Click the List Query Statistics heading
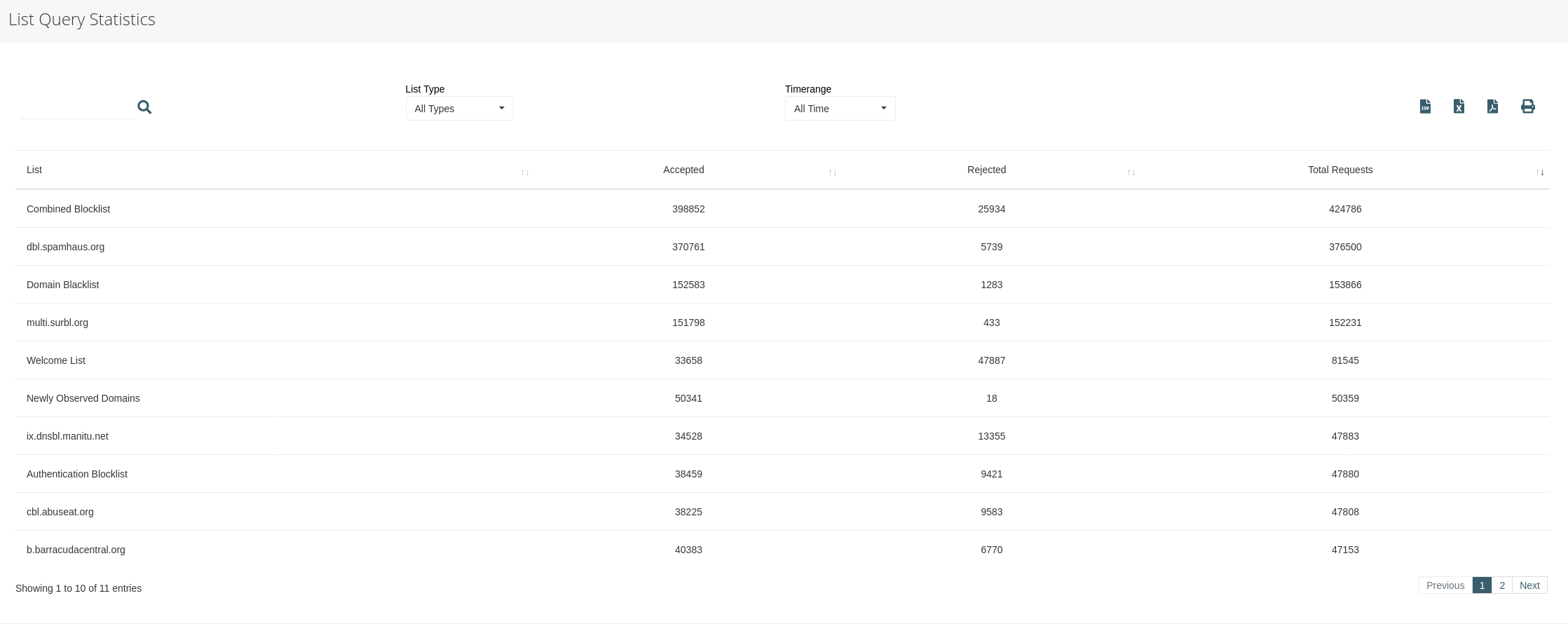This screenshot has width=1568, height=624. pos(82,20)
